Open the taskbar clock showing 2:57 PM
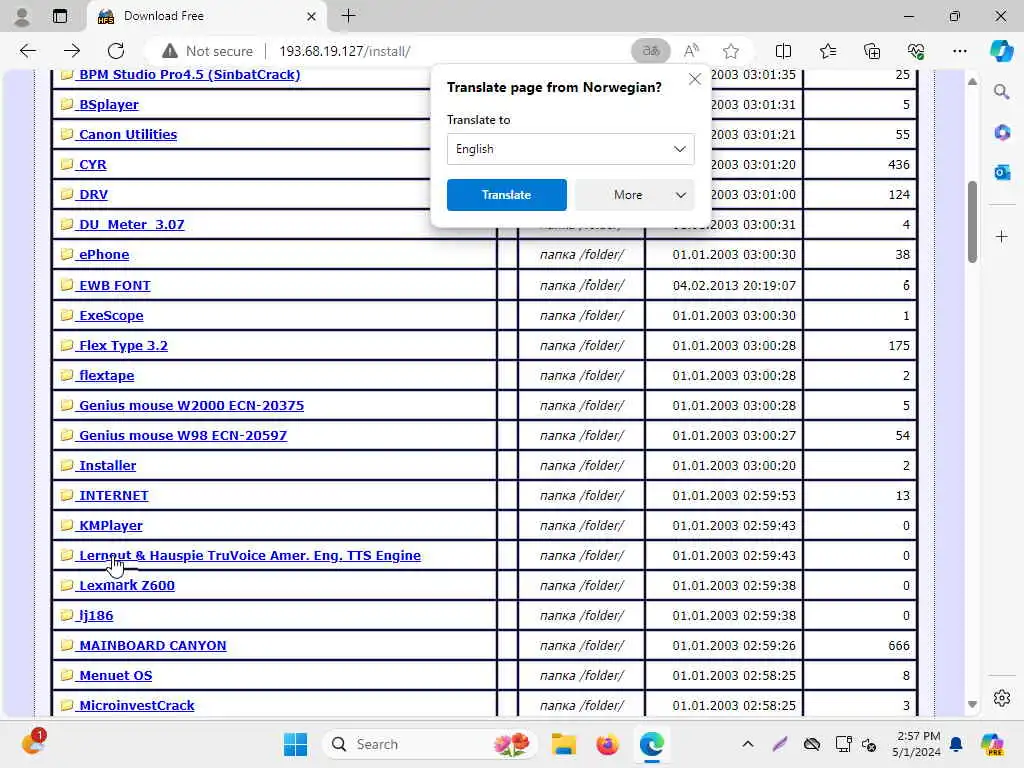Screen dimensions: 1024x768 916,744
